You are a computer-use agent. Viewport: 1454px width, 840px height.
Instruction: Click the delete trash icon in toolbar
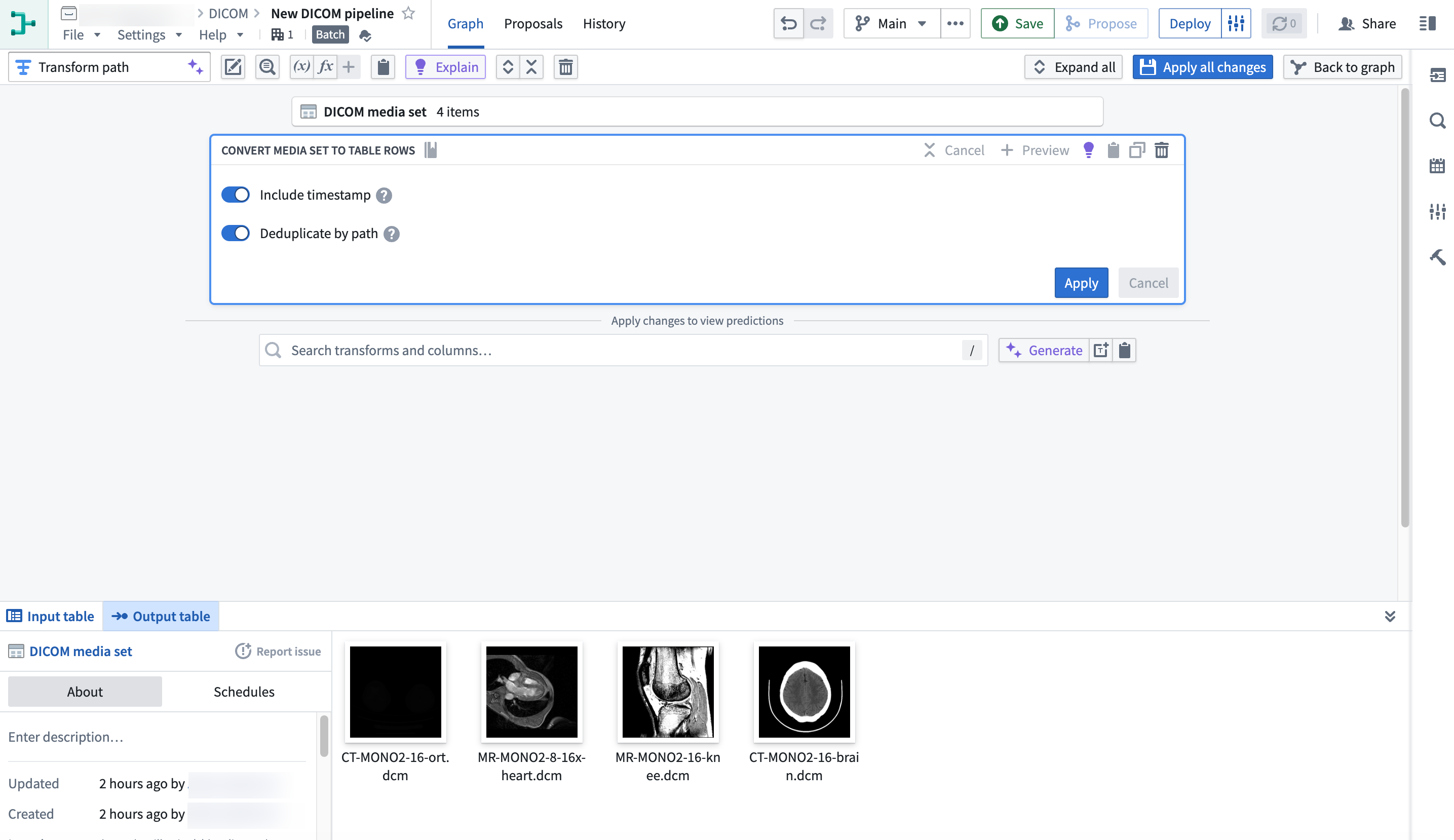[566, 67]
